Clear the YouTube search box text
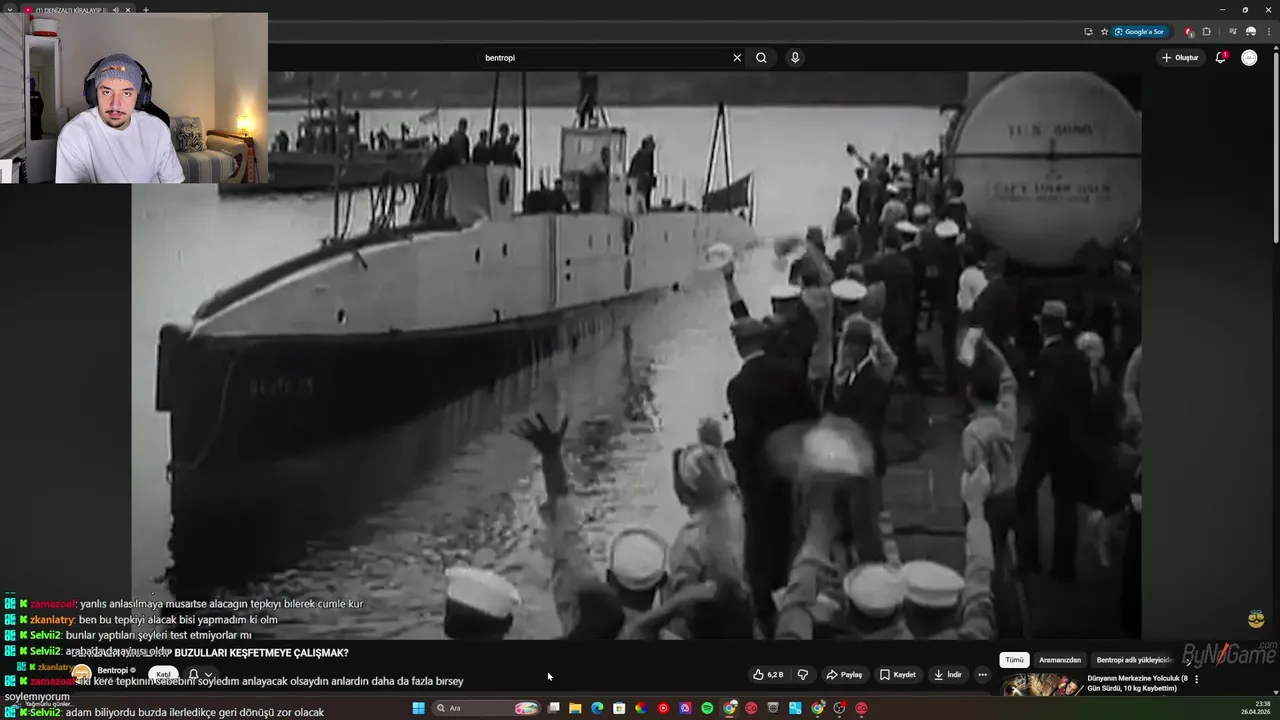The width and height of the screenshot is (1280, 720). coord(737,58)
